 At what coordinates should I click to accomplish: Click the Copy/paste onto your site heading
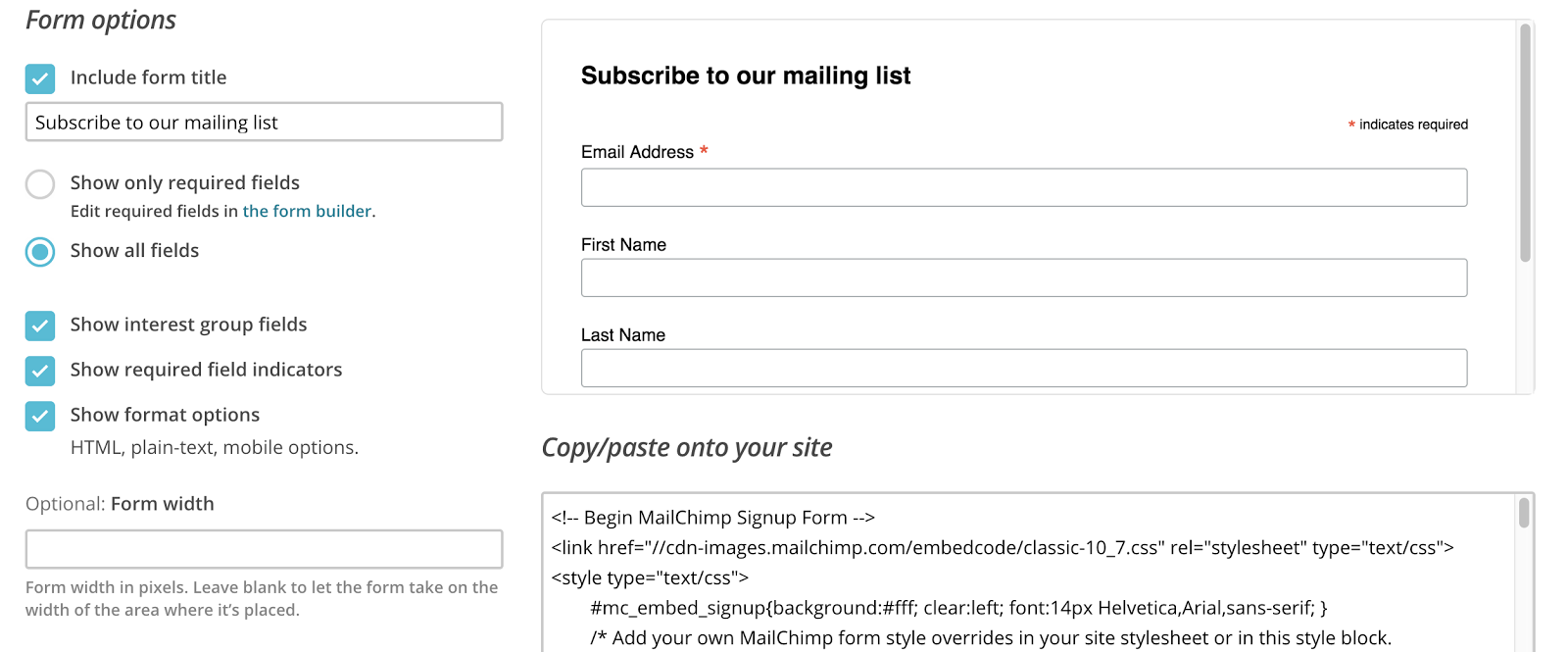(686, 448)
